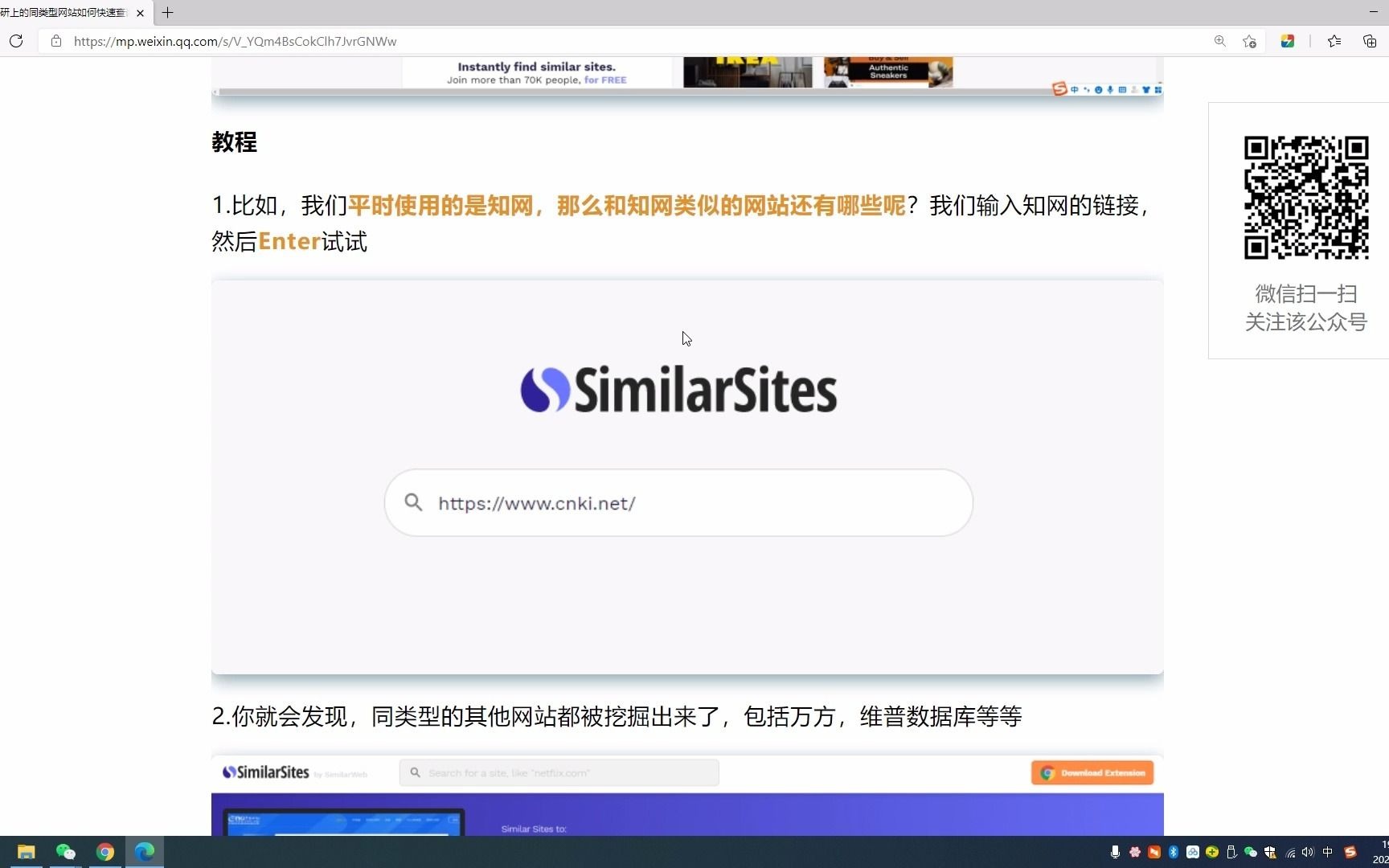Viewport: 1389px width, 868px height.
Task: Open the Favorites list icon
Action: tap(1334, 41)
